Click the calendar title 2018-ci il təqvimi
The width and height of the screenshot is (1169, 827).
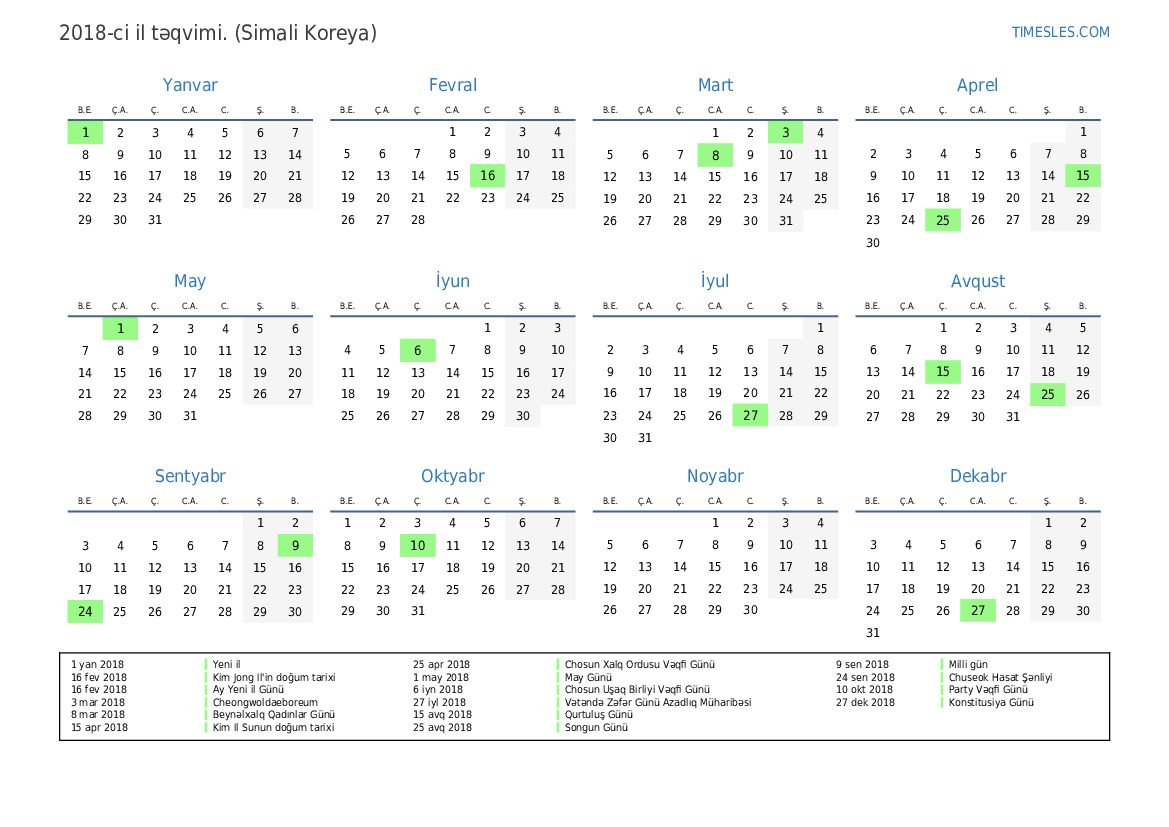pos(218,33)
